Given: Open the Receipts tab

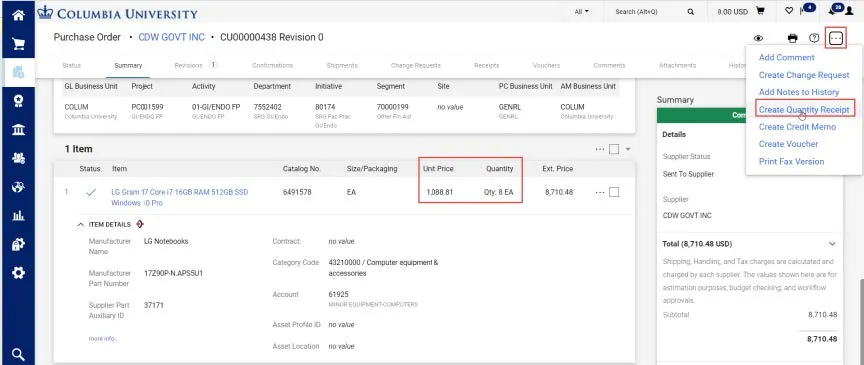Looking at the screenshot, I should coord(487,65).
